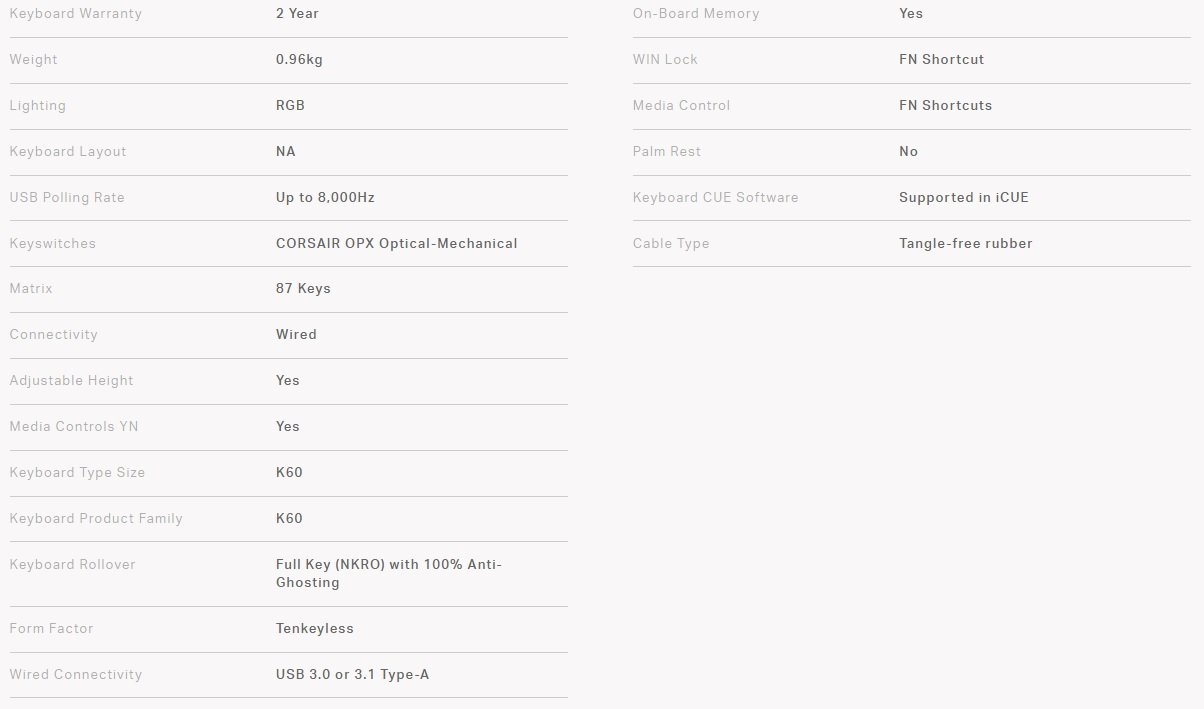Select the '87 Keys' matrix value

pyautogui.click(x=303, y=289)
